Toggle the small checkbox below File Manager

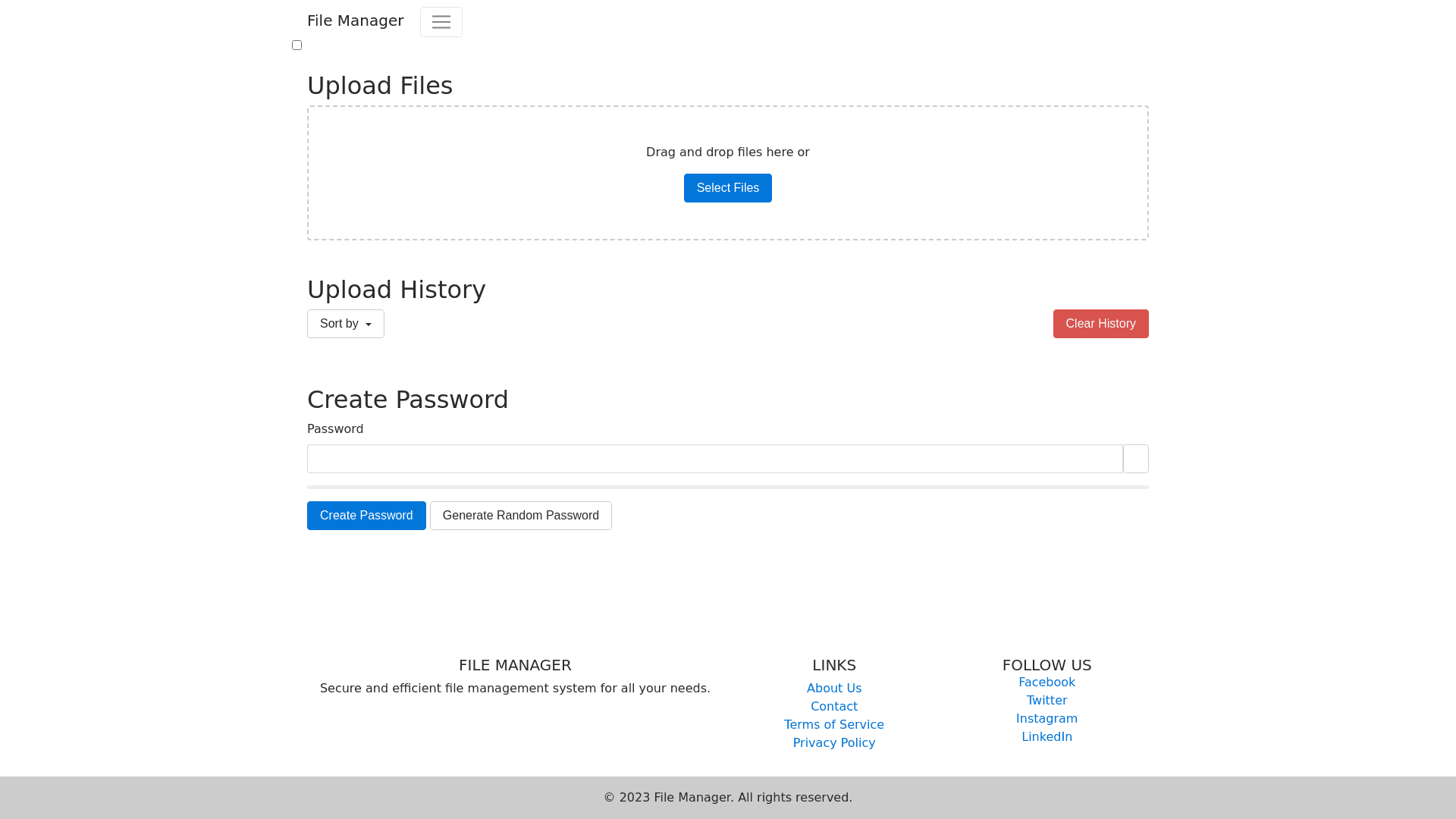pyautogui.click(x=297, y=45)
